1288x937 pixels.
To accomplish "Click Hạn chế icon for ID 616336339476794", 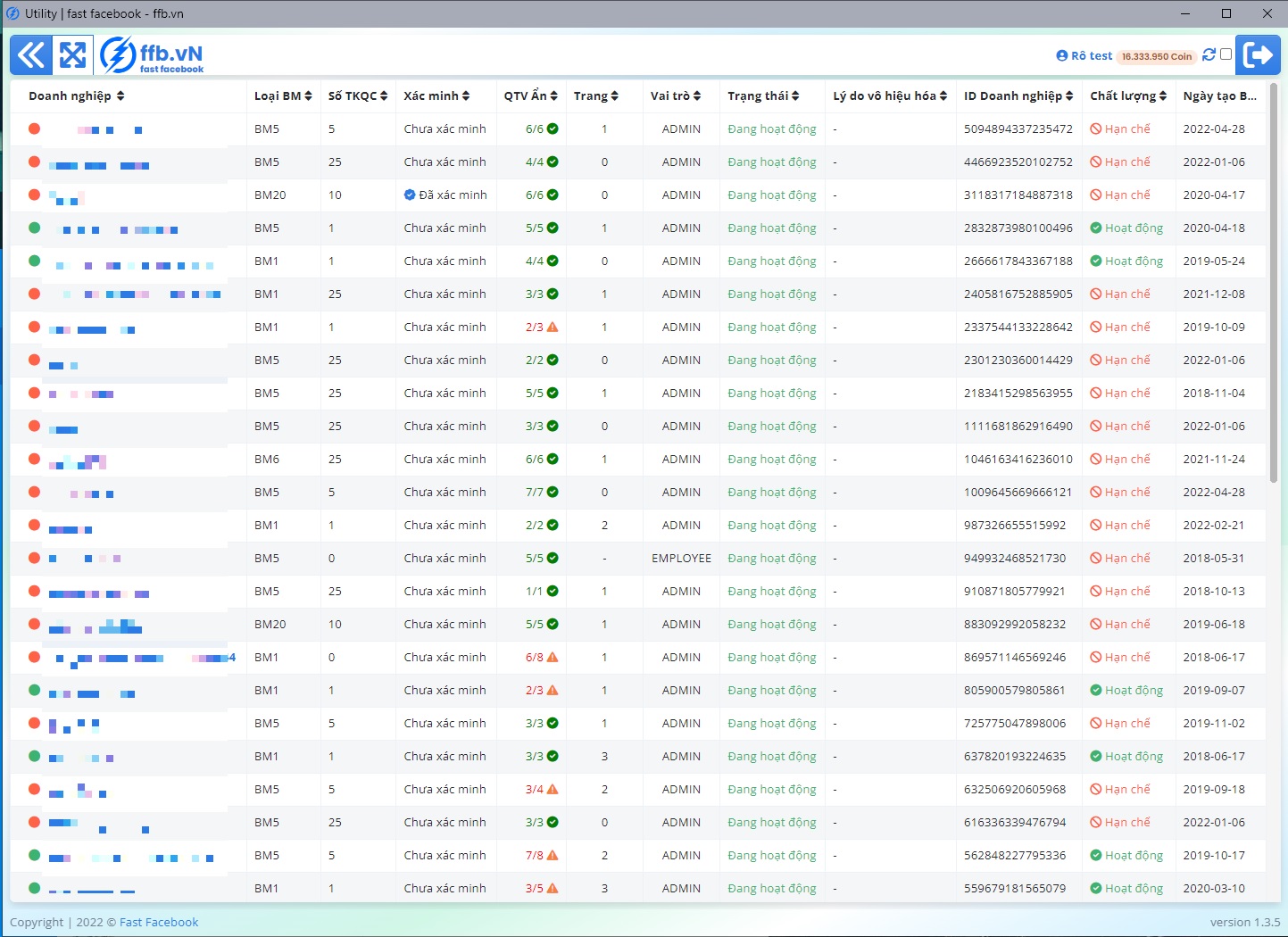I will pos(1095,822).
